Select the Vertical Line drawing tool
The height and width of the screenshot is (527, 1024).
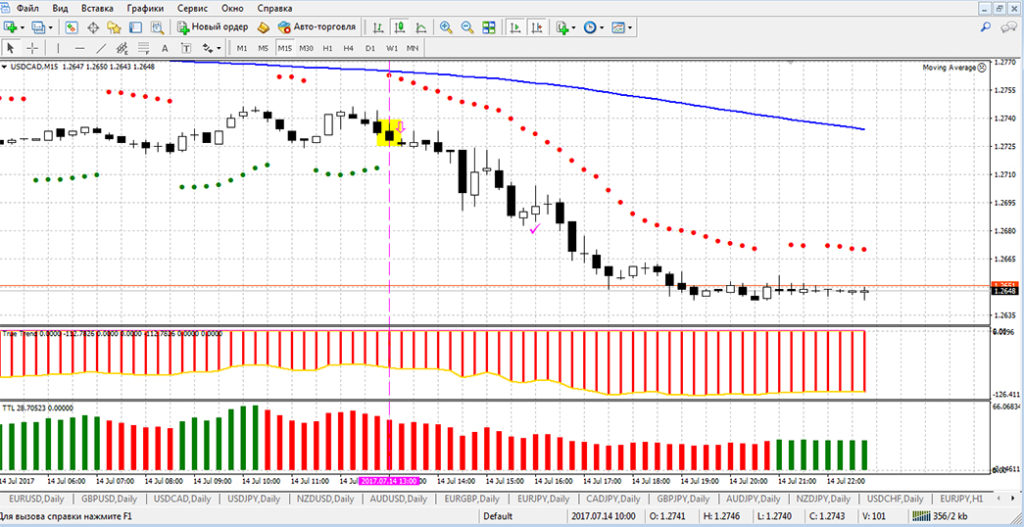tap(58, 48)
